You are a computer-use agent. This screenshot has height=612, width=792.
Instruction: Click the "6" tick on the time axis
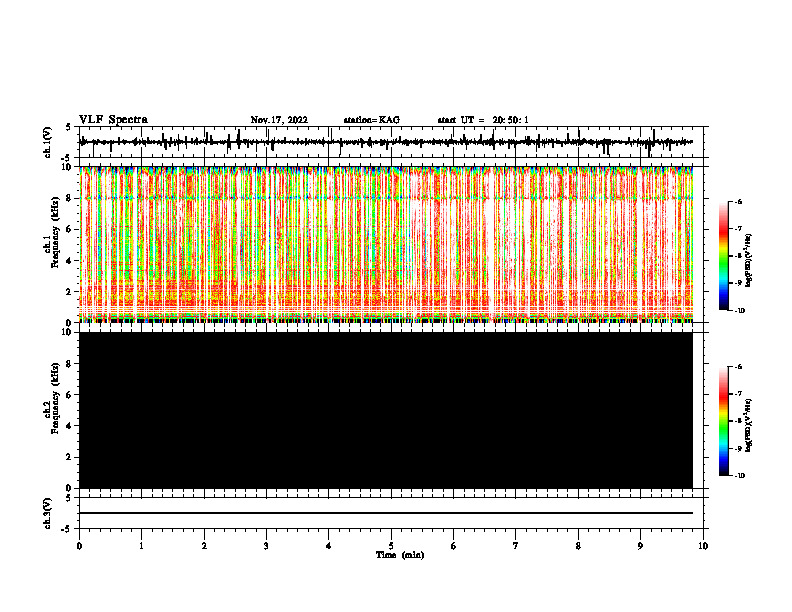454,546
